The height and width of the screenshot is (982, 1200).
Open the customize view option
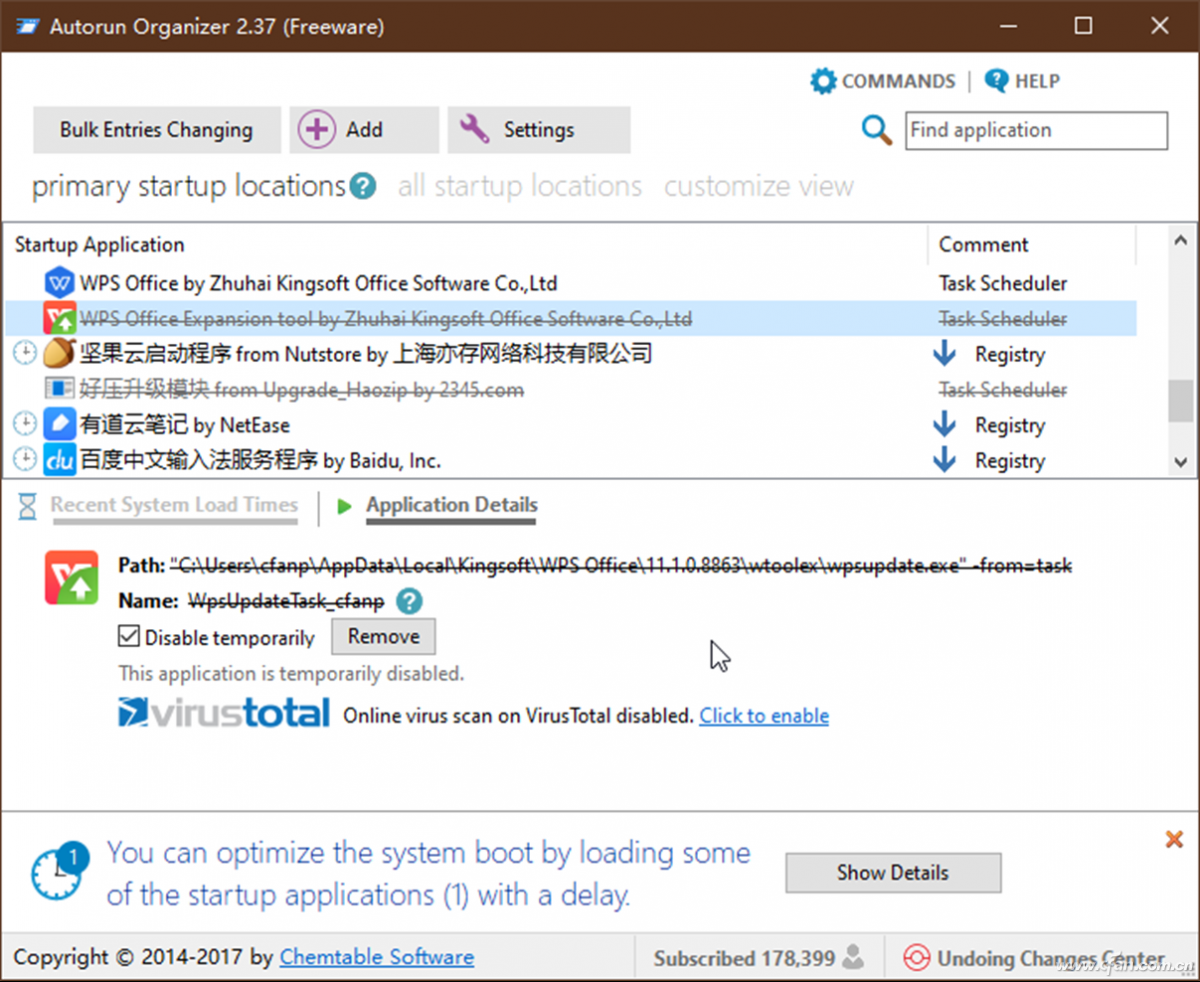[x=759, y=186]
